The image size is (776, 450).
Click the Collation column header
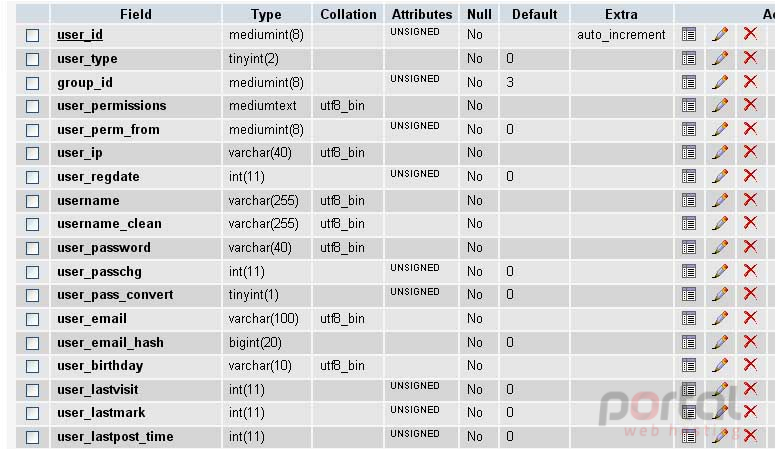[348, 14]
